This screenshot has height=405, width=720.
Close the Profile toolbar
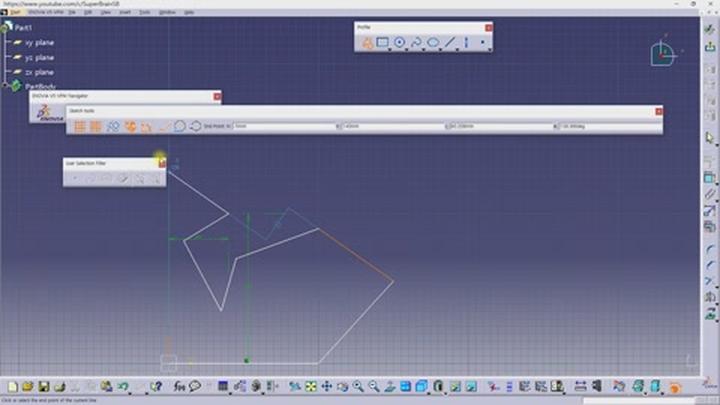489,28
